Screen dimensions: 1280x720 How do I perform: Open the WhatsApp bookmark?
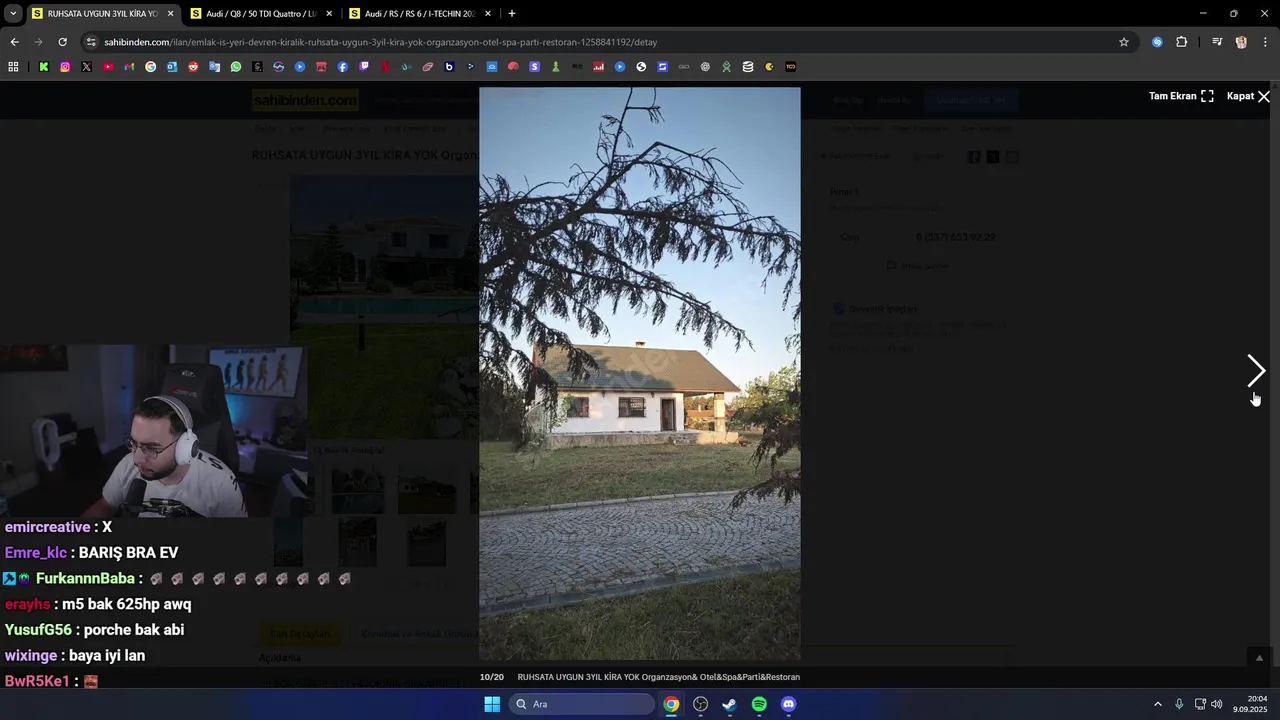tap(236, 67)
